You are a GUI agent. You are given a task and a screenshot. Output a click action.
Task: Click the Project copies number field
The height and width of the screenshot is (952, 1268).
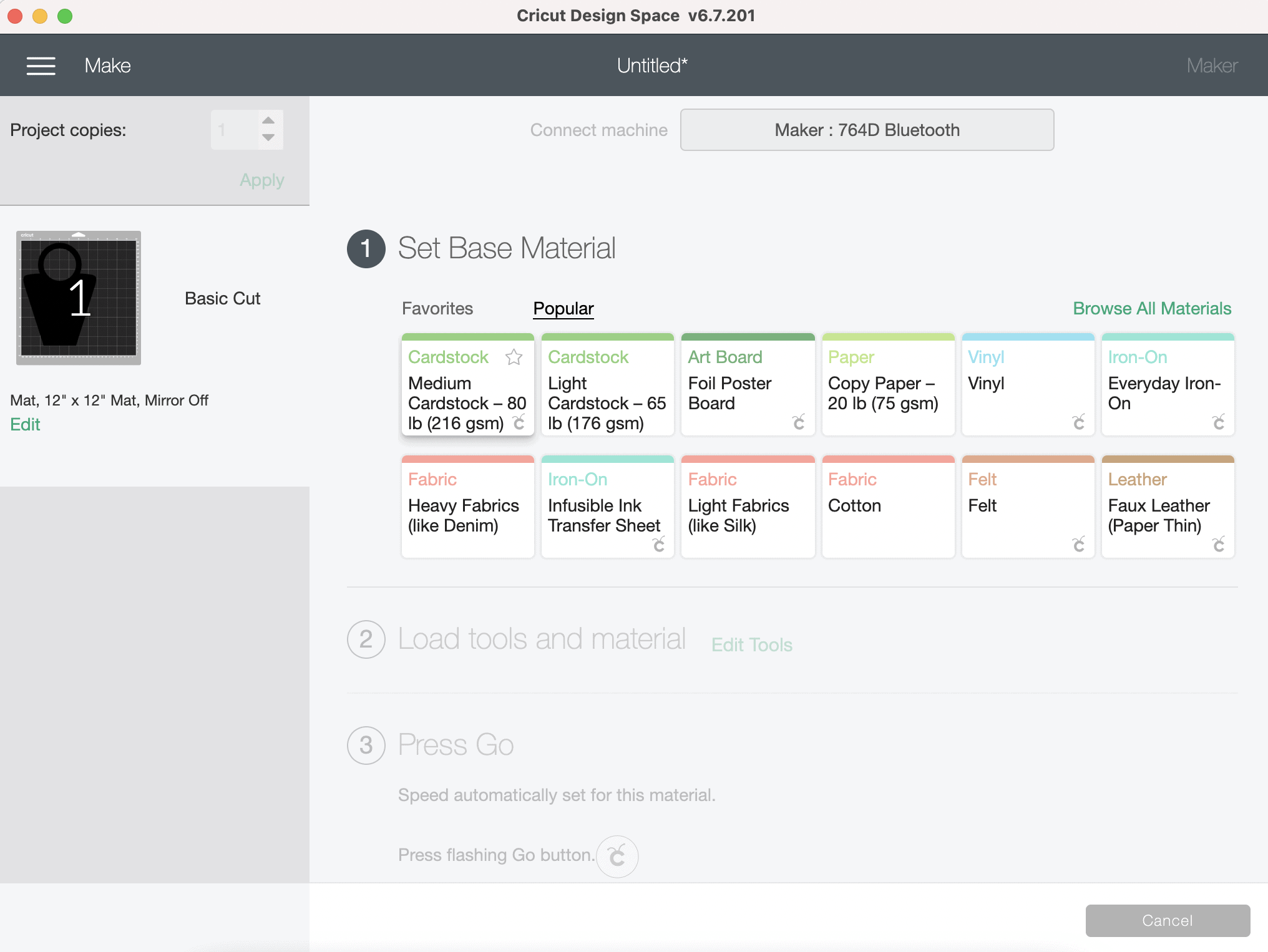[235, 130]
